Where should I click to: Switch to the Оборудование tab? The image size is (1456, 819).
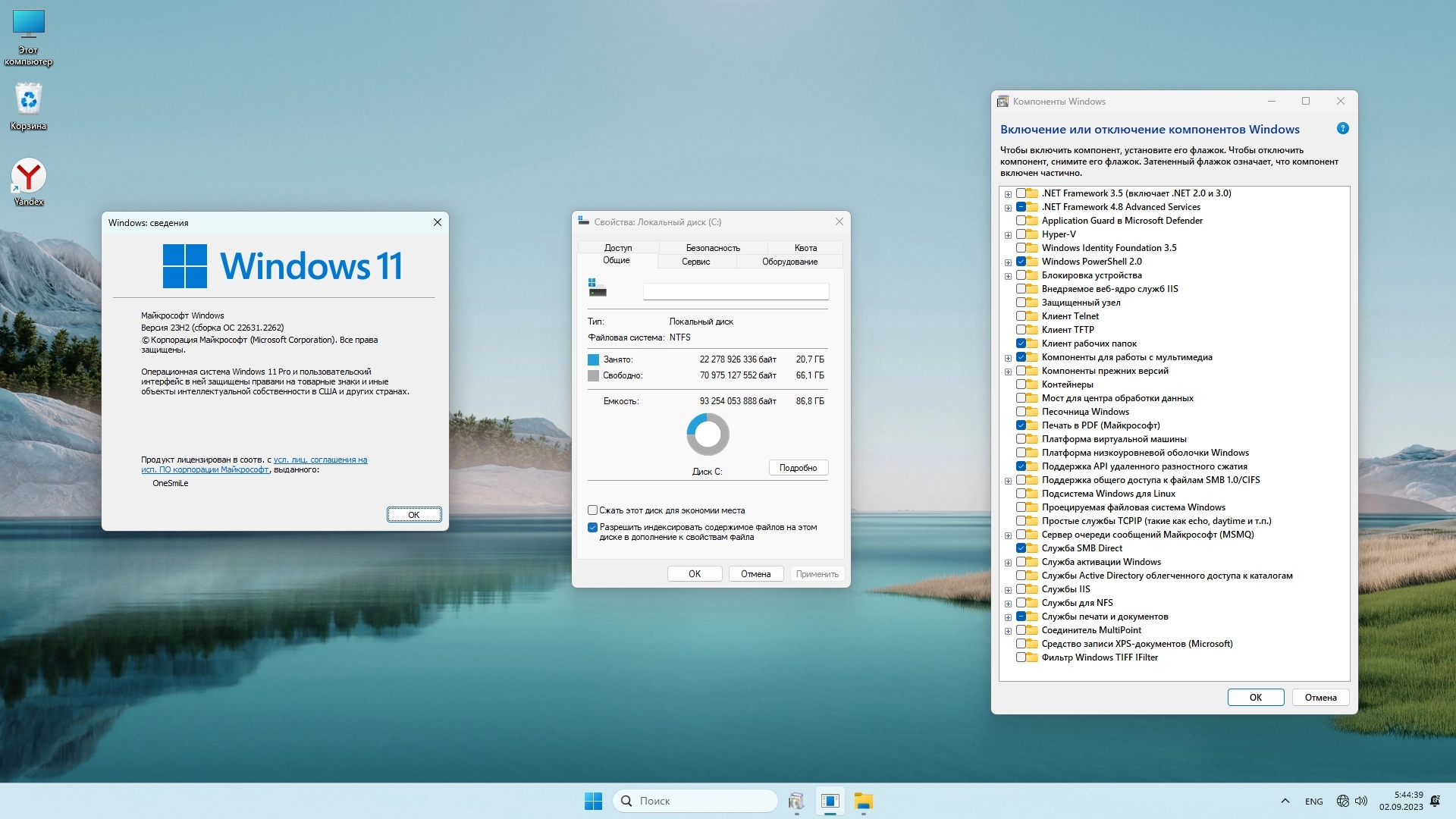(789, 262)
